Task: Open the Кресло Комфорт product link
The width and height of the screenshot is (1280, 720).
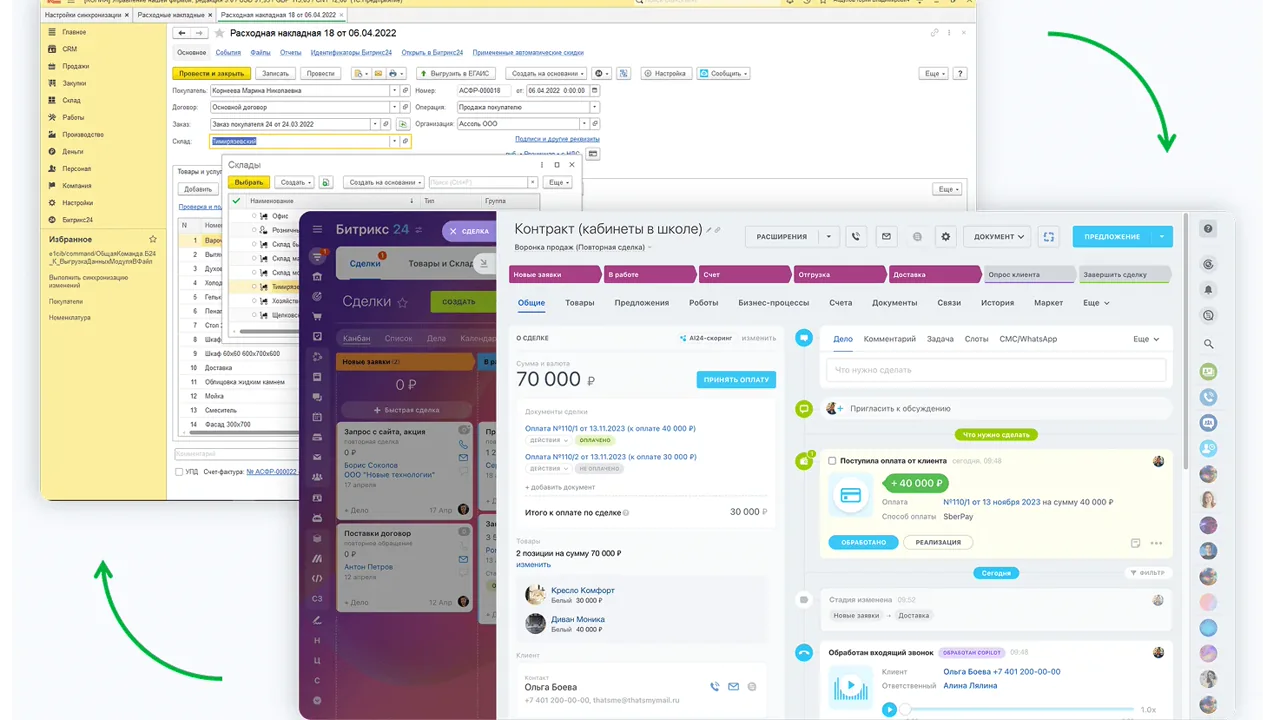Action: (x=583, y=590)
